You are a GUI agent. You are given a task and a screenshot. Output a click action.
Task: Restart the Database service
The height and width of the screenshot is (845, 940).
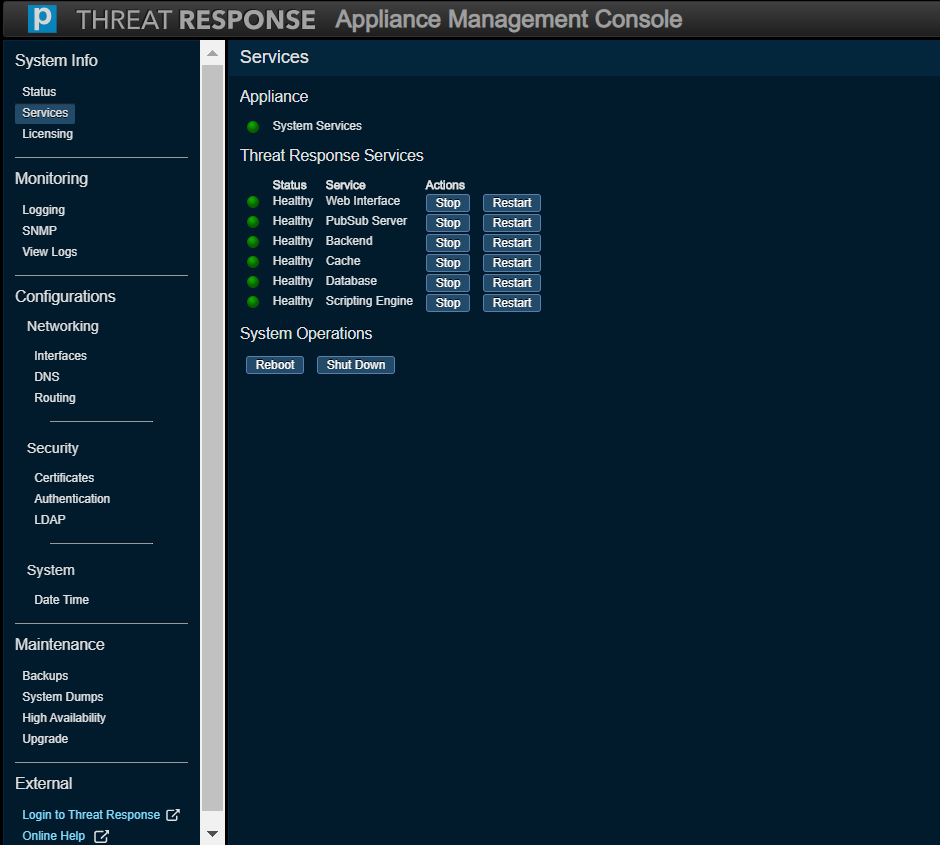[x=512, y=282]
